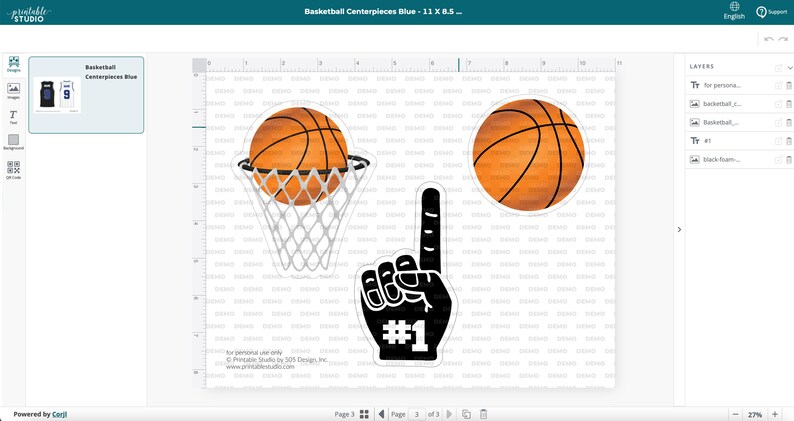Zoom out with the minus button
794x421 pixels.
tap(736, 414)
